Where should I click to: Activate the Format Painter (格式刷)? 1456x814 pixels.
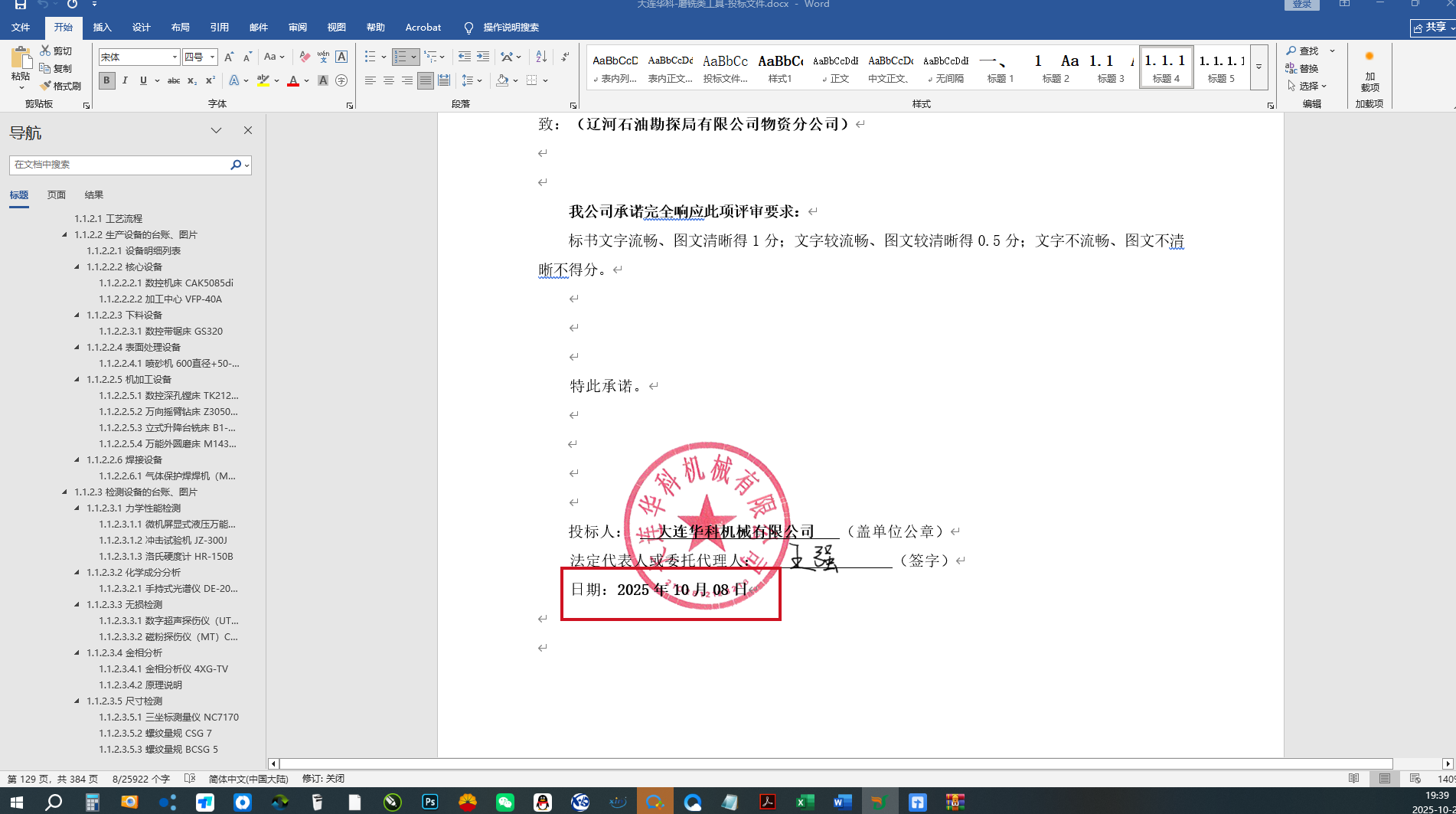[60, 86]
